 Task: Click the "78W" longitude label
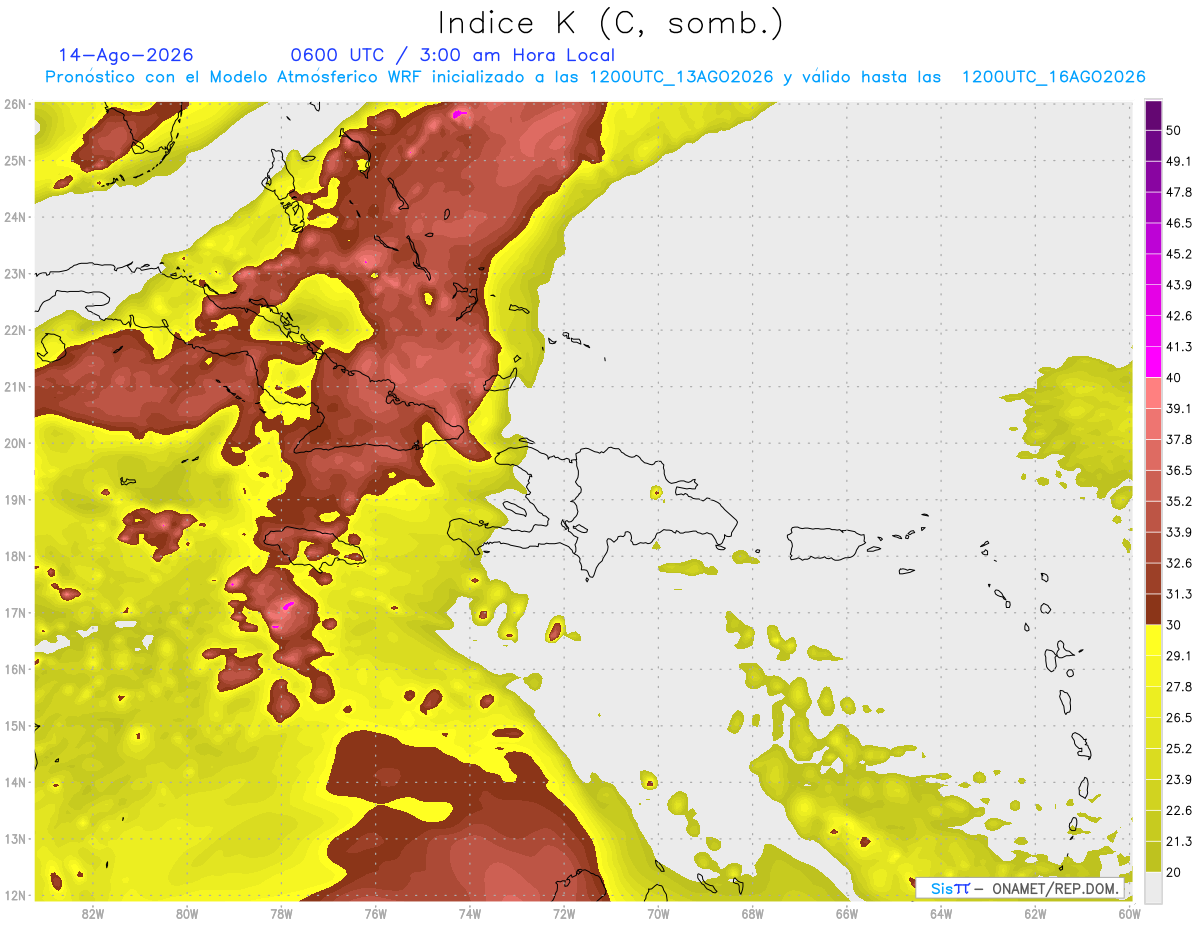(x=281, y=913)
